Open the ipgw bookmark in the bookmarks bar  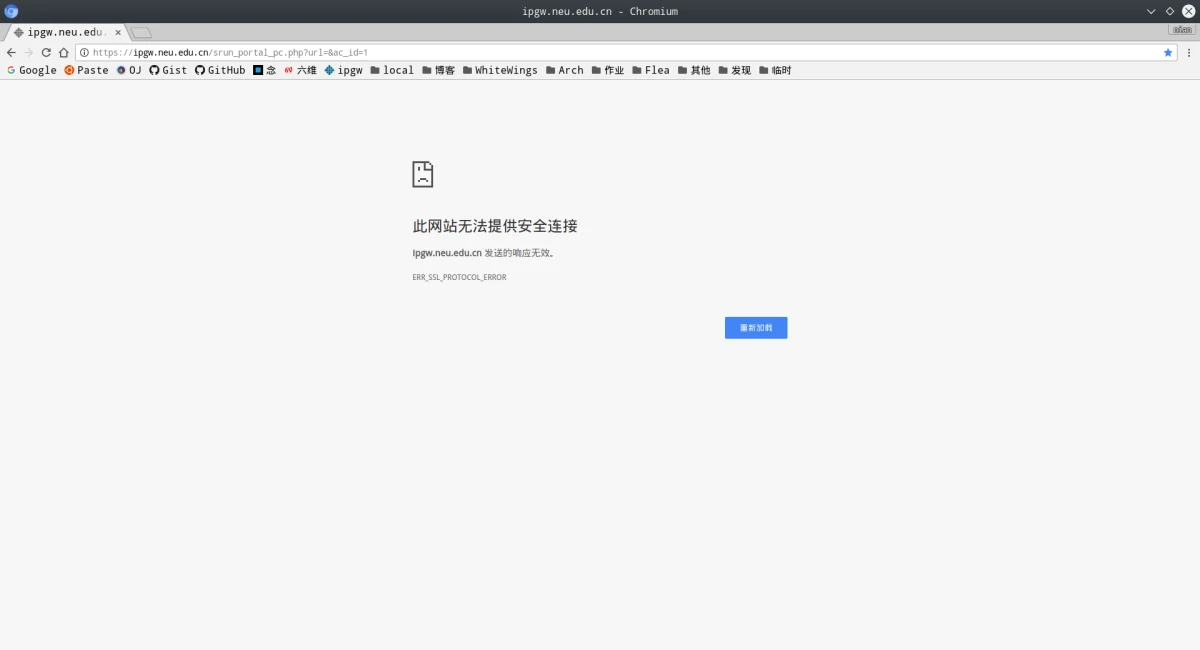[343, 70]
